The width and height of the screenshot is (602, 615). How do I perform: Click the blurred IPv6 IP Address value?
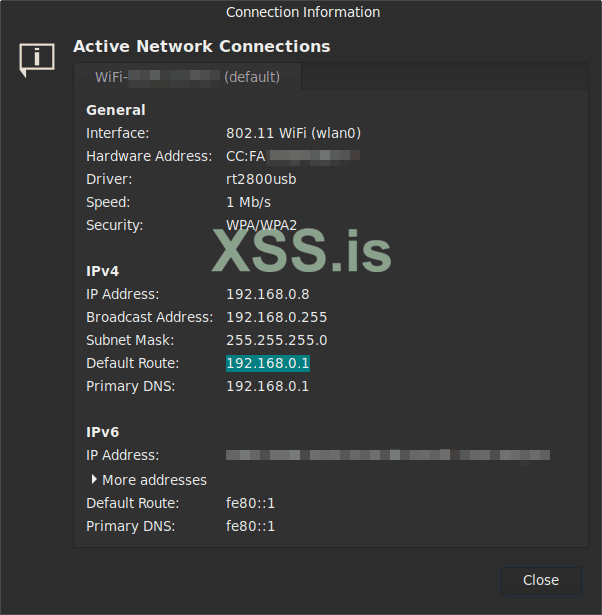[387, 455]
